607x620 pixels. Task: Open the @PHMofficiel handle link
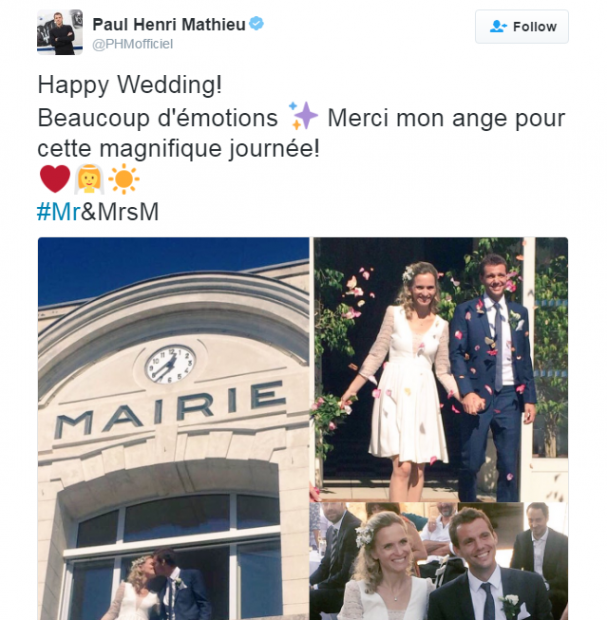132,44
